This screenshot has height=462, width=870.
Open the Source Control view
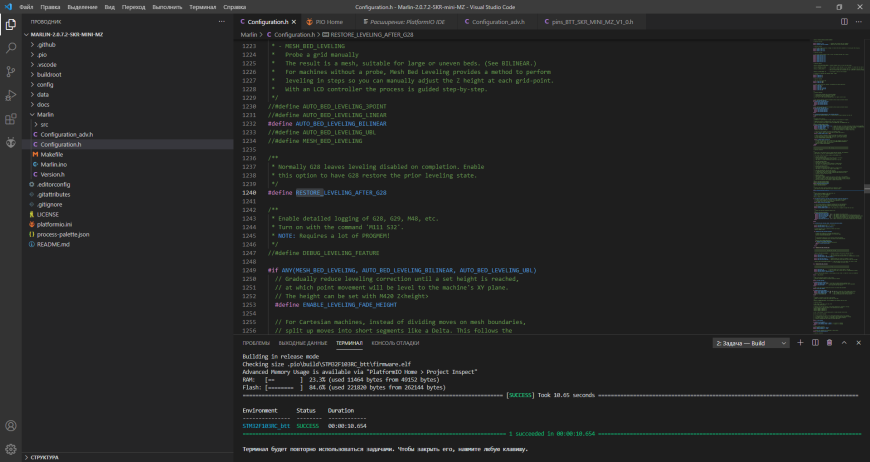click(x=11, y=72)
